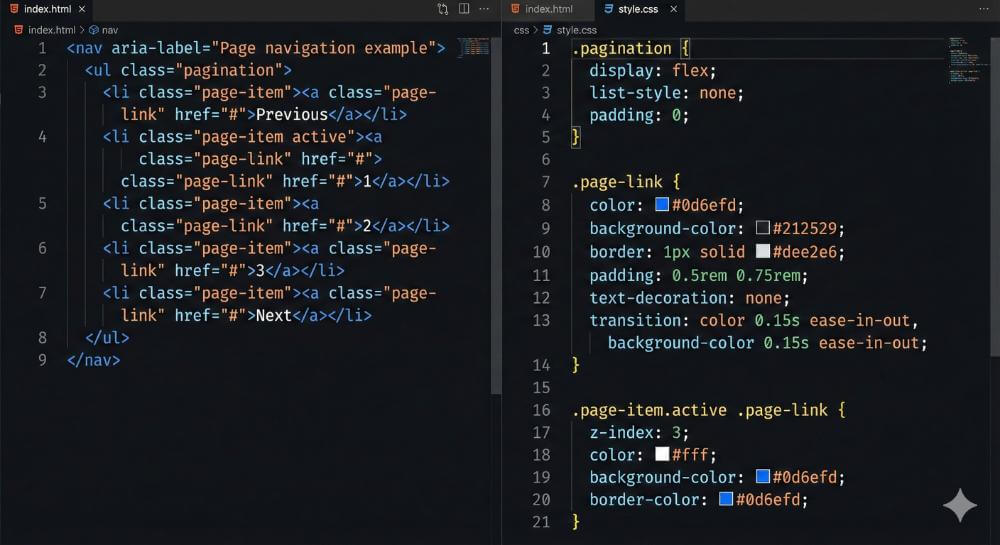
Task: Click the "display: flex;" declaration
Action: [x=652, y=71]
